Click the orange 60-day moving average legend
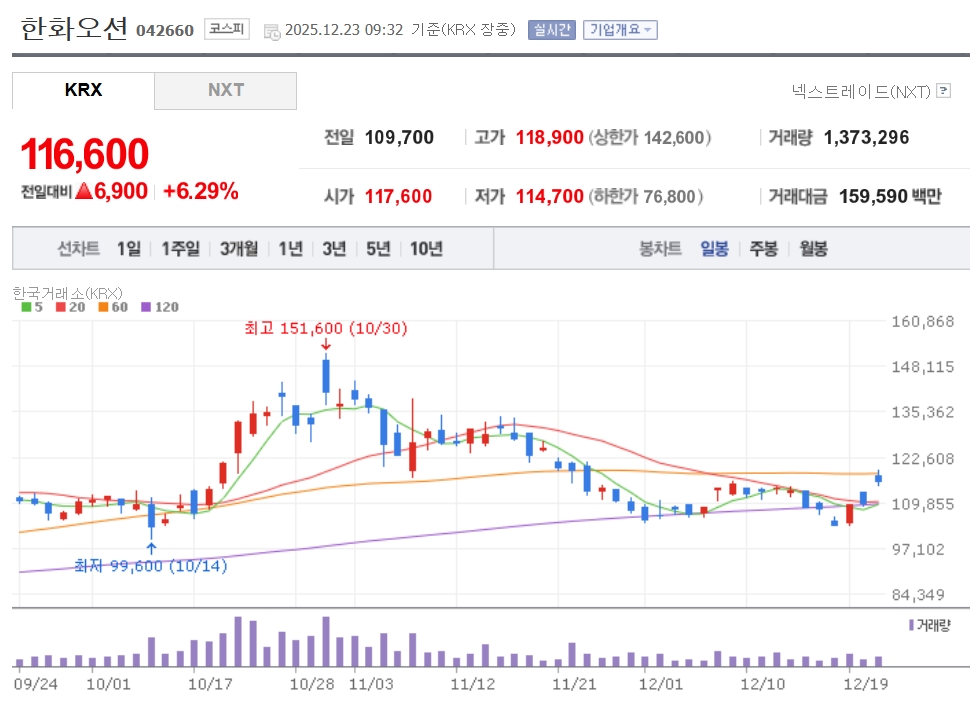 click(x=111, y=307)
